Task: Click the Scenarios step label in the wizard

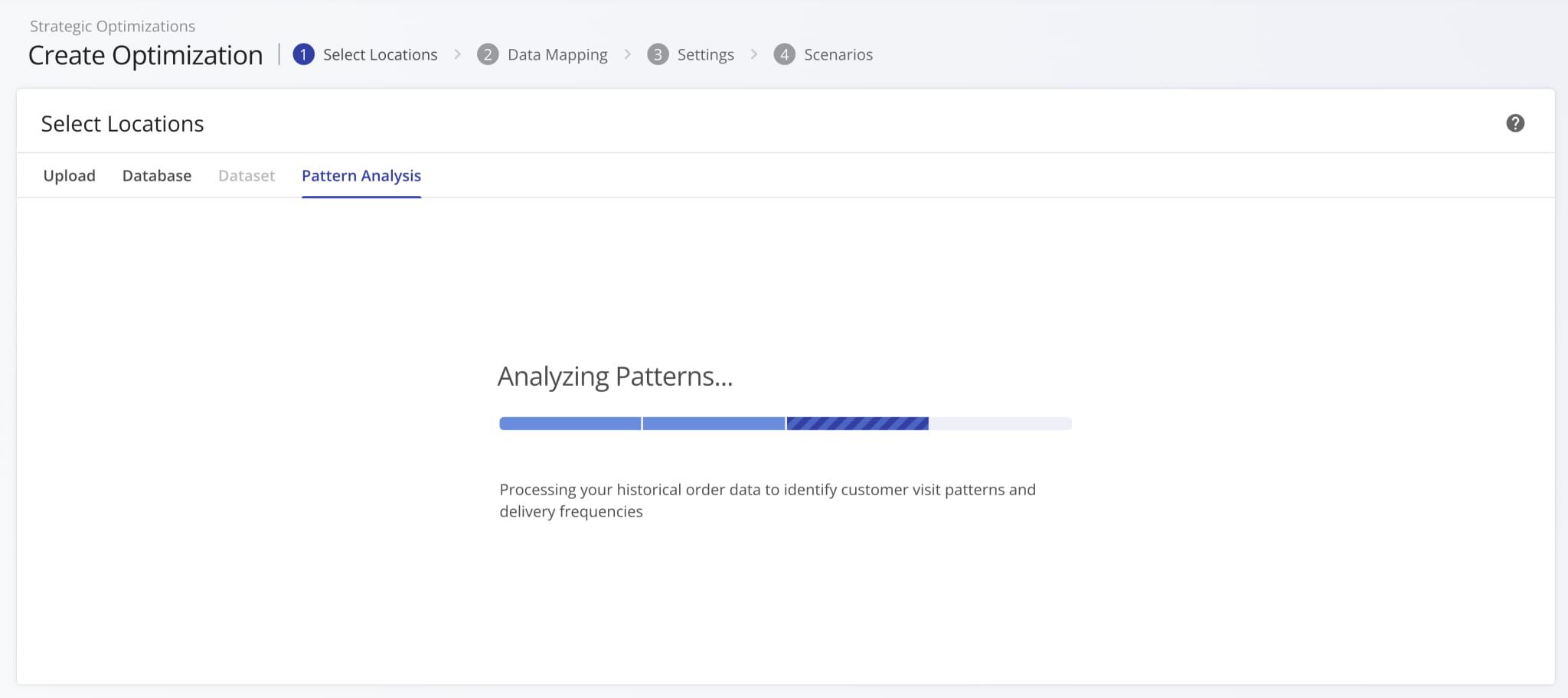Action: coord(838,54)
